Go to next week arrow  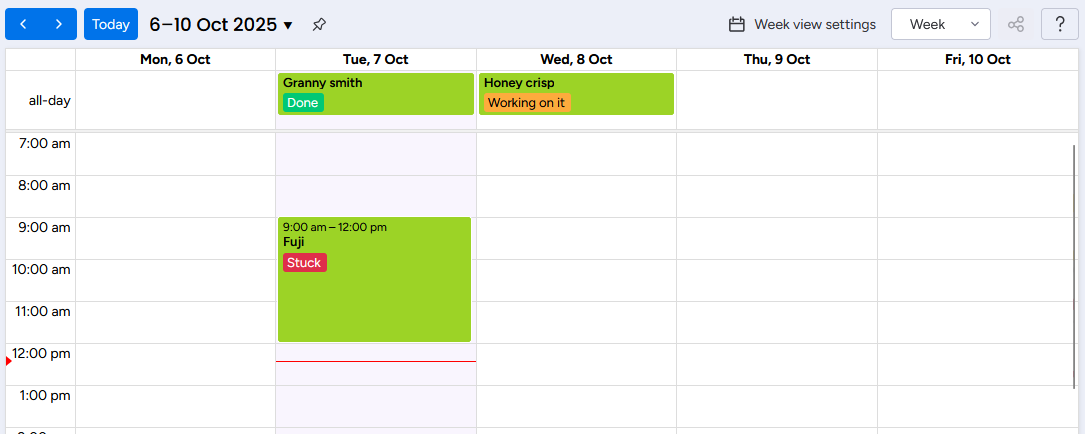coord(59,24)
